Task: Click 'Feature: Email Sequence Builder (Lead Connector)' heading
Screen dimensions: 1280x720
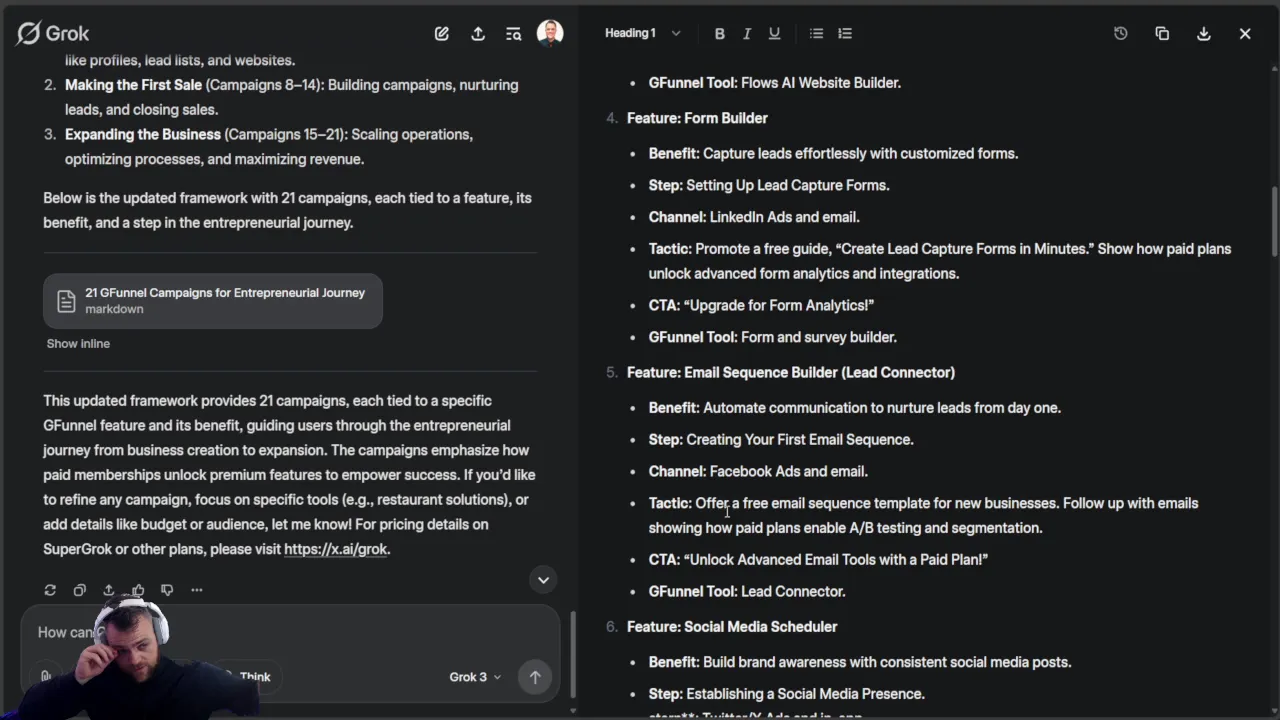Action: click(791, 372)
